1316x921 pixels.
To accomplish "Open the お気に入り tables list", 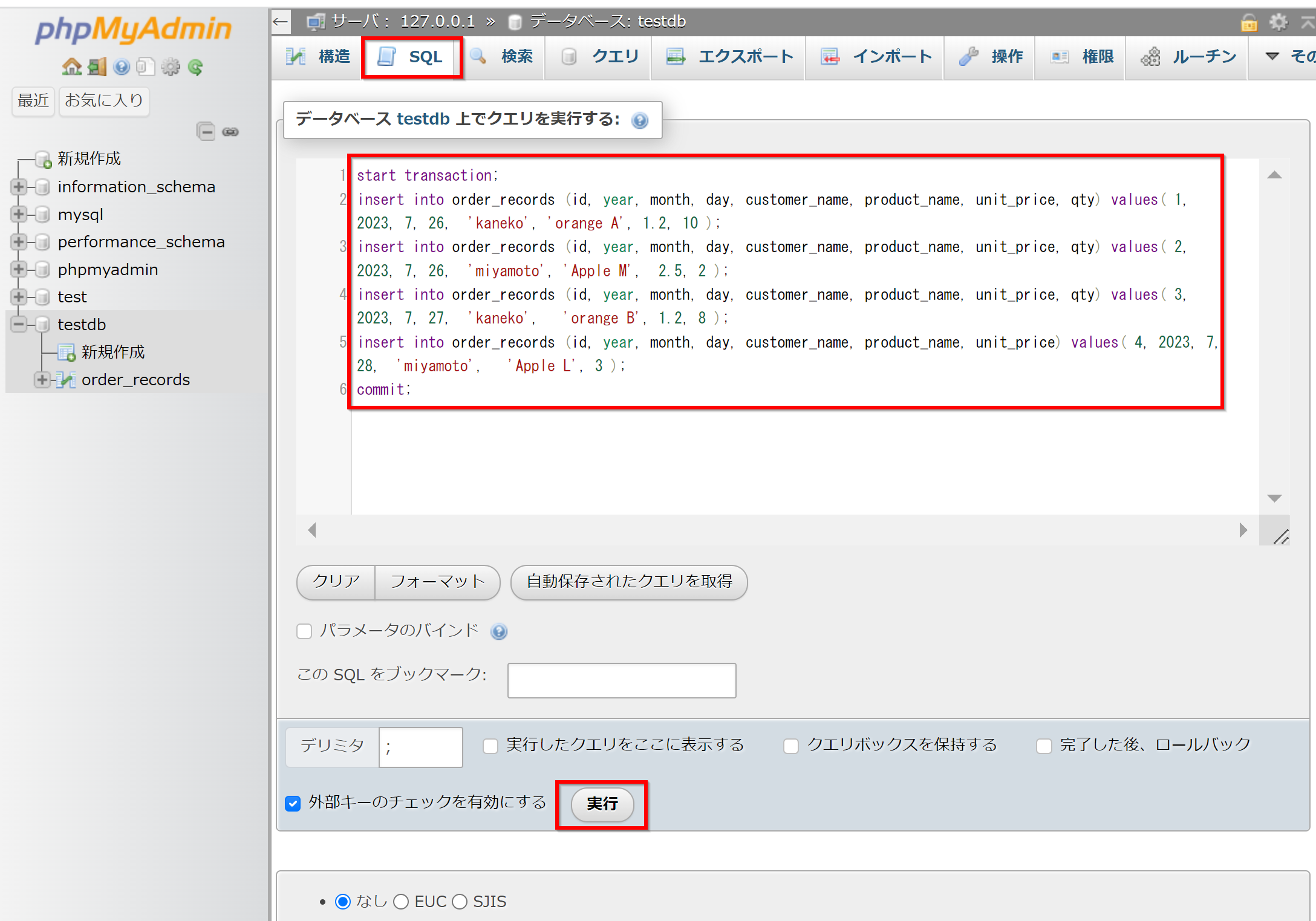I will [104, 100].
